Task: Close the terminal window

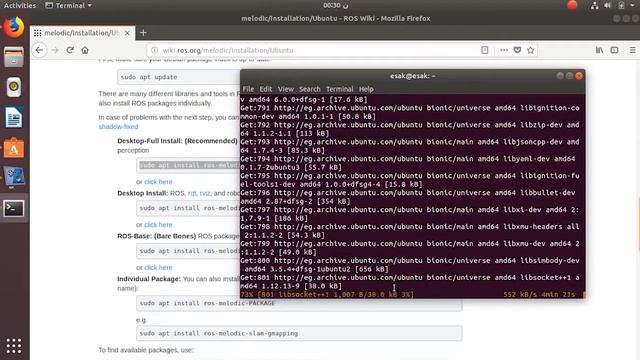Action: (579, 76)
